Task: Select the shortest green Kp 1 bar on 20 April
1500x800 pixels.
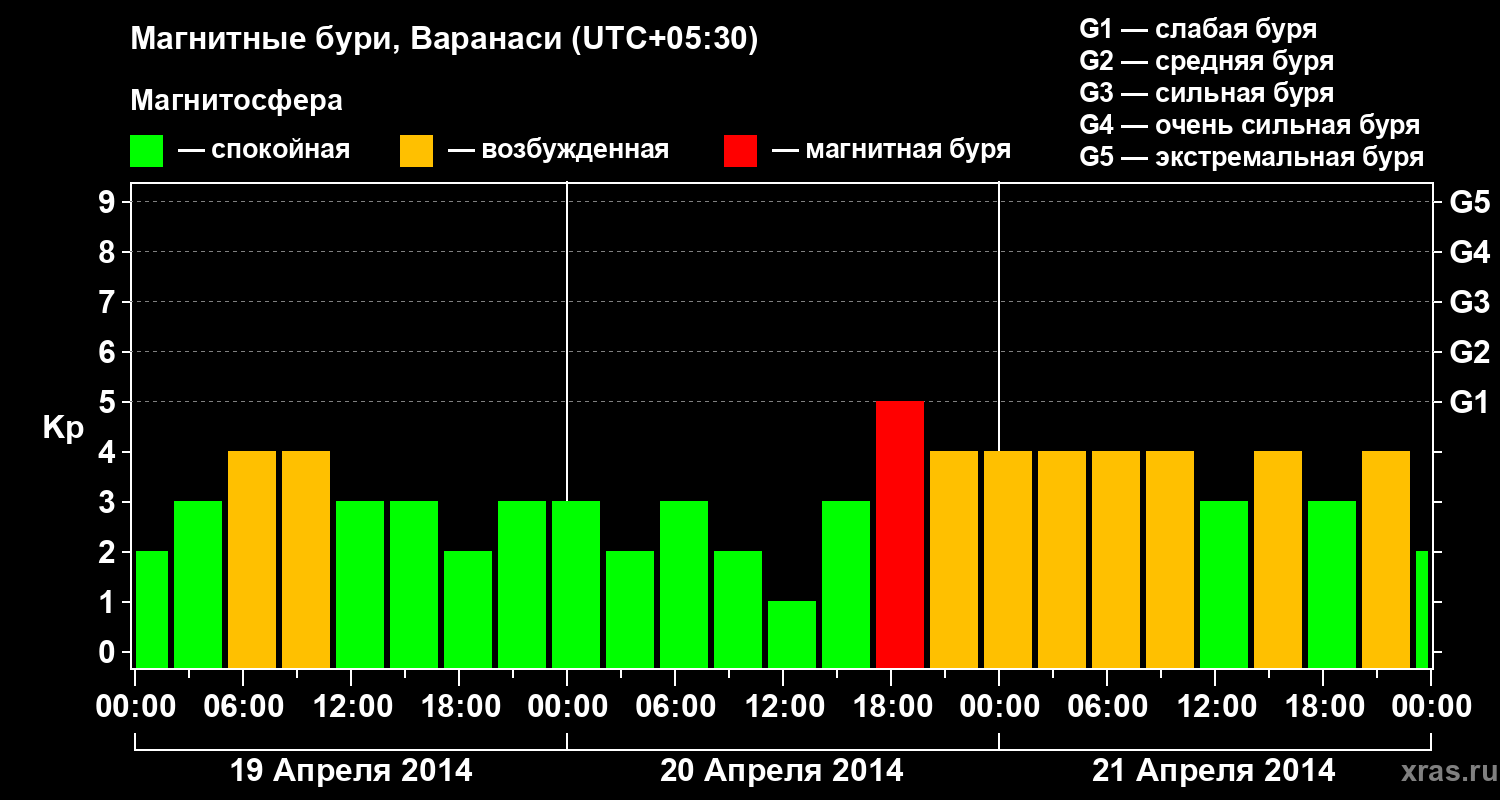Action: pos(792,634)
